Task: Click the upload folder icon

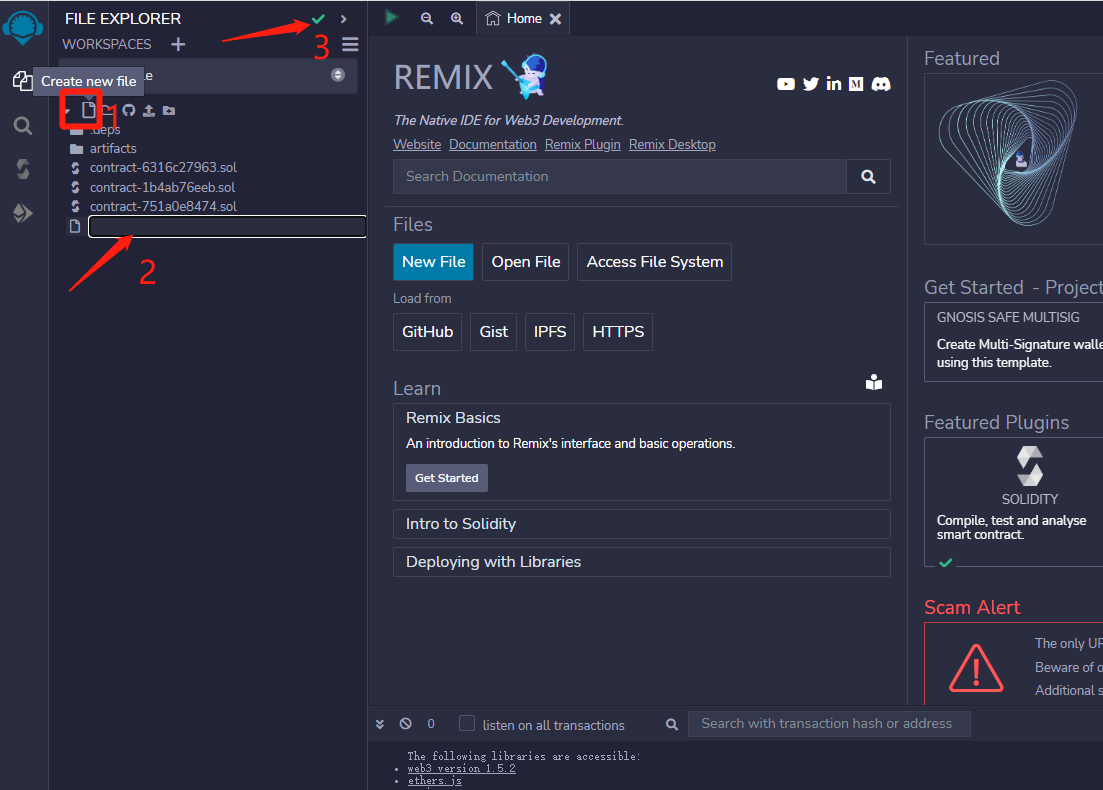Action: point(169,110)
